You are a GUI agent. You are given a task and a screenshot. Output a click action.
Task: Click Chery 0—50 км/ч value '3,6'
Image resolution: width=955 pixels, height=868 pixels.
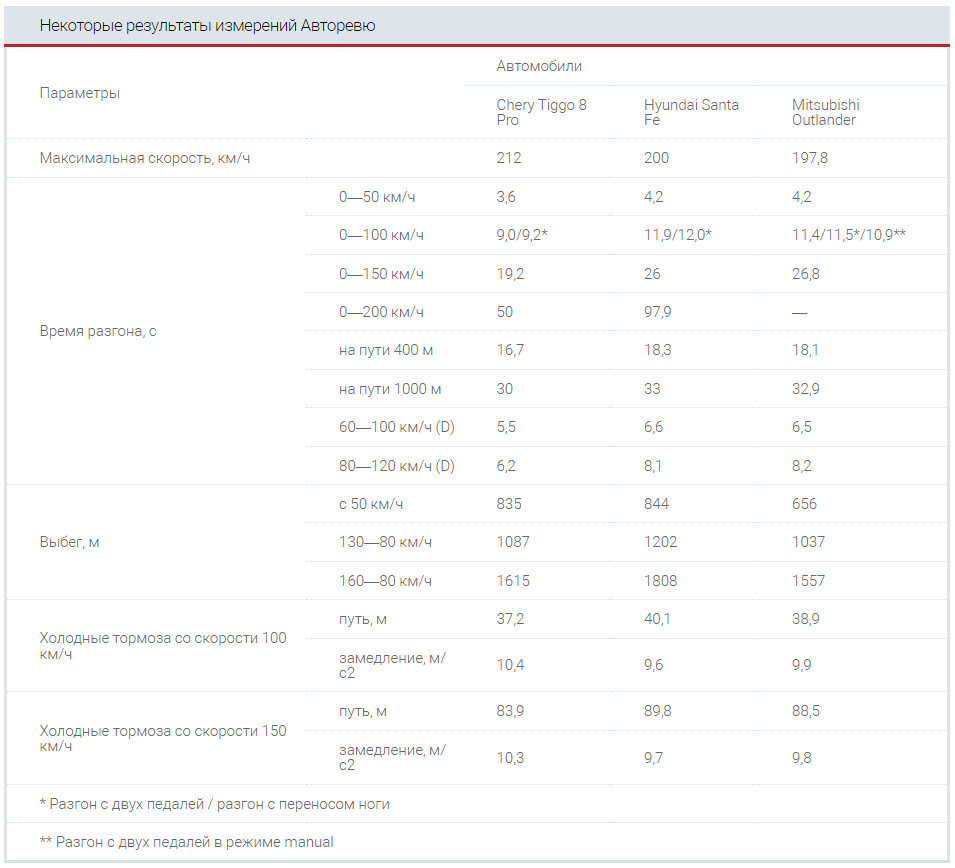pyautogui.click(x=506, y=197)
